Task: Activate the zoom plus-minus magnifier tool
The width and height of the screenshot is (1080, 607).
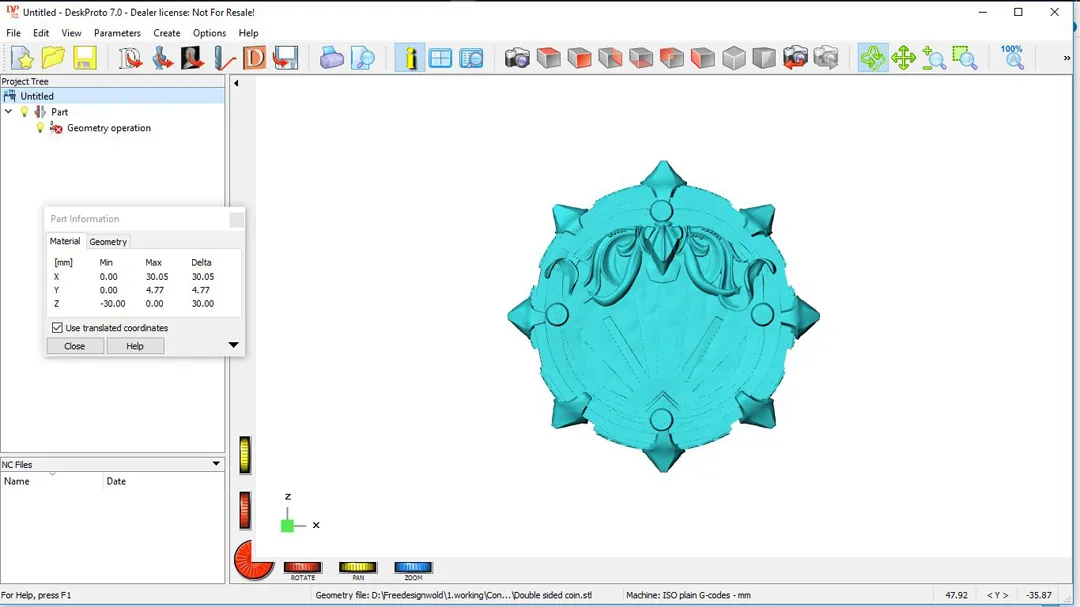Action: (934, 58)
